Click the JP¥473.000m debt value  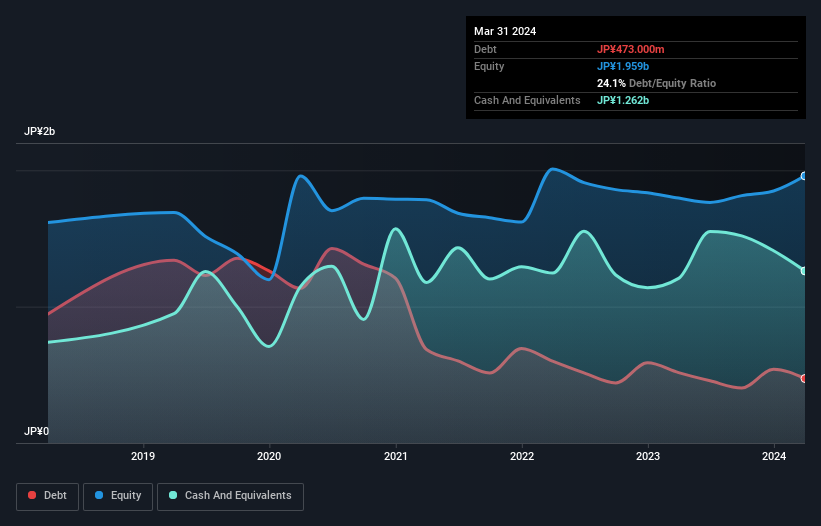630,49
